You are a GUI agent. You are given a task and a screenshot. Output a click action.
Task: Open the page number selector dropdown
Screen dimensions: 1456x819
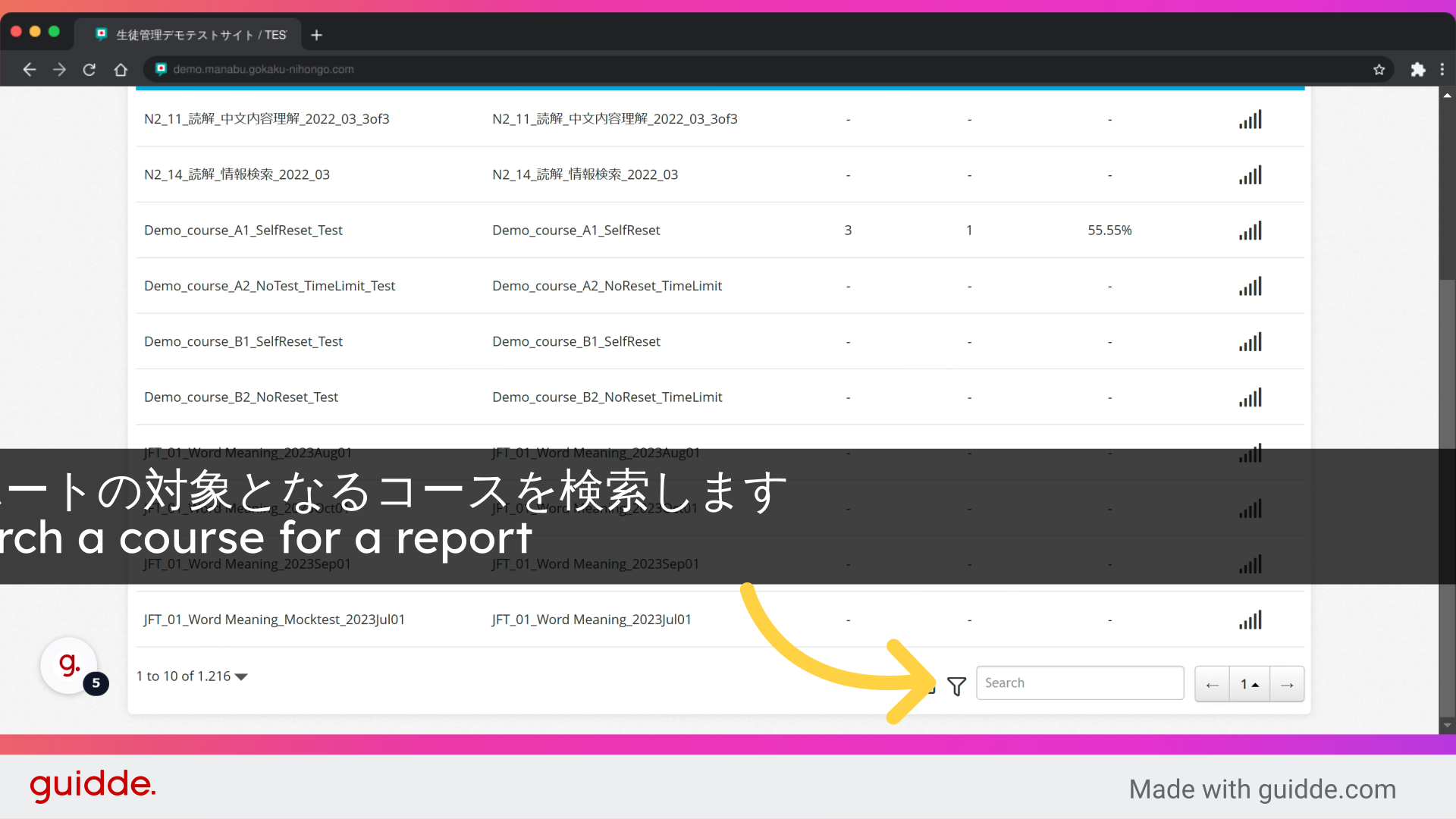tap(1249, 684)
